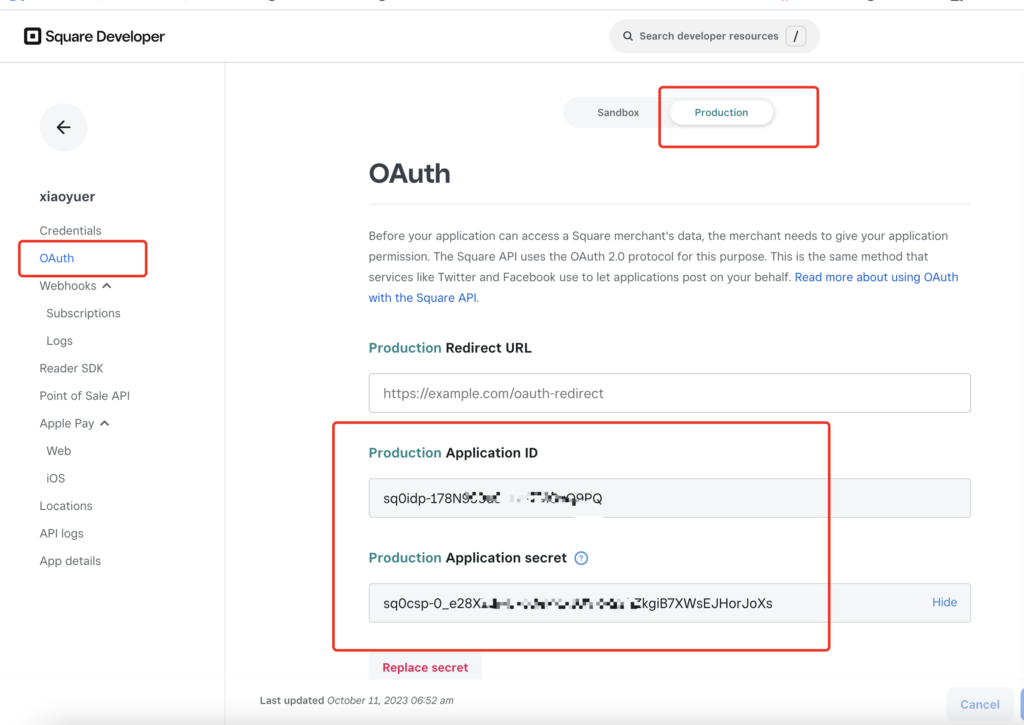Click the slash shortcut key icon

click(795, 36)
